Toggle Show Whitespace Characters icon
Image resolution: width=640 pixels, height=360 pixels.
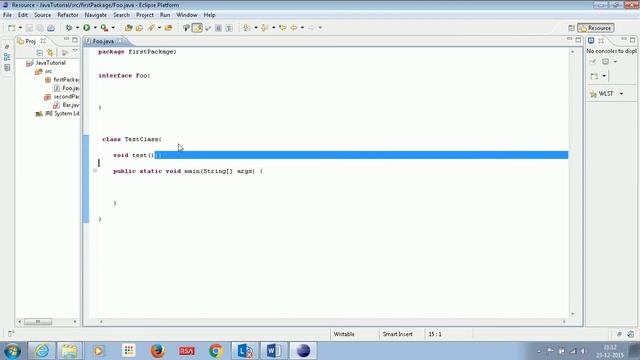[x=229, y=28]
